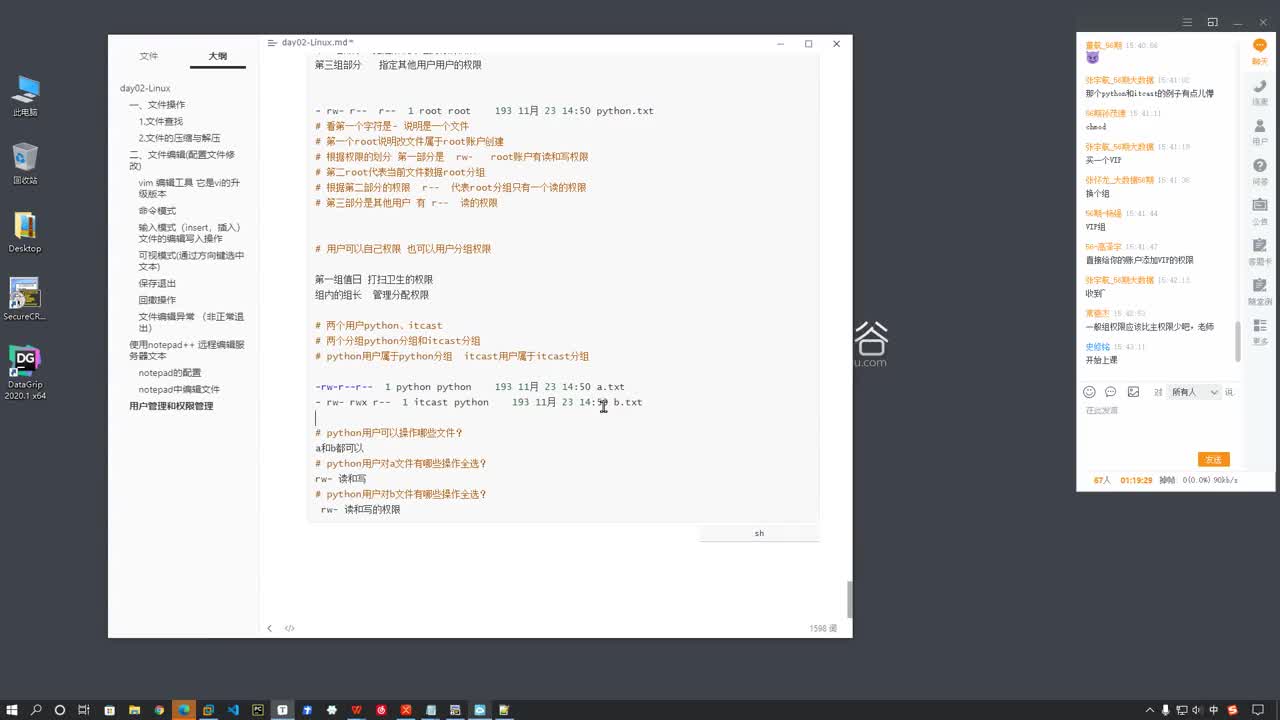Click the sh language label of code block
The image size is (1280, 720).
click(759, 533)
